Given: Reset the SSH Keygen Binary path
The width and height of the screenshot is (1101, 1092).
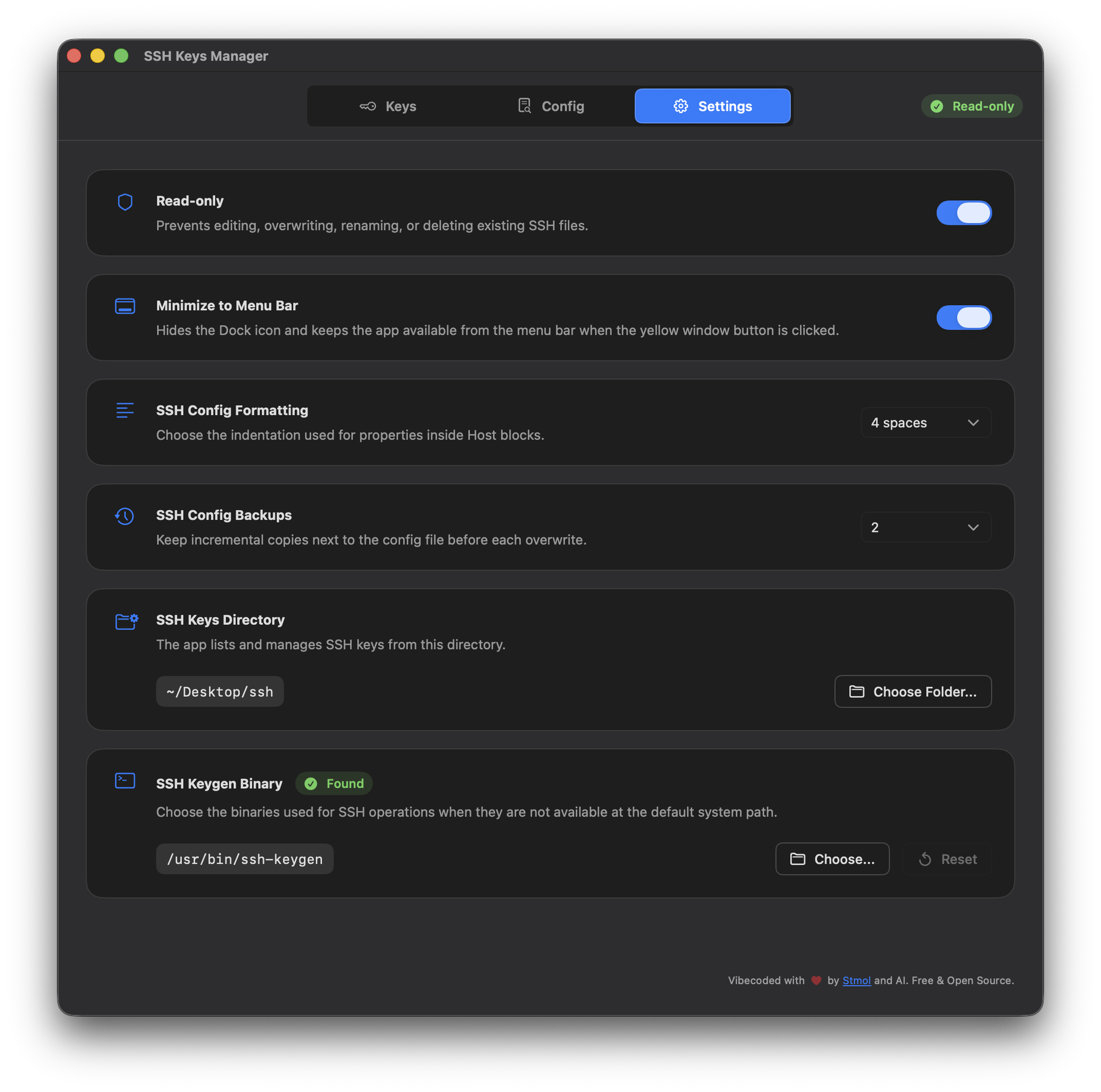Looking at the screenshot, I should point(947,859).
